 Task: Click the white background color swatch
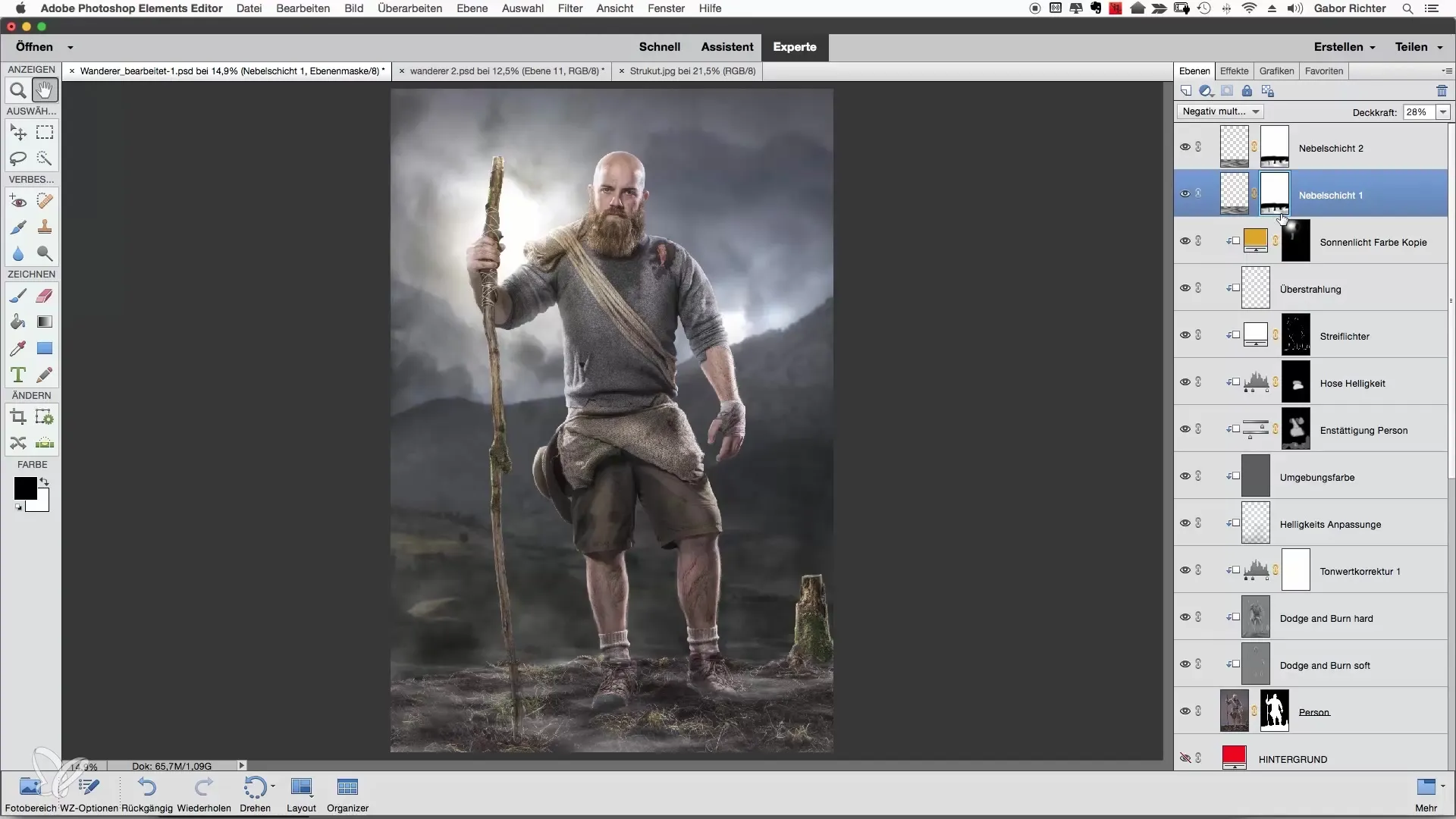pos(42,505)
